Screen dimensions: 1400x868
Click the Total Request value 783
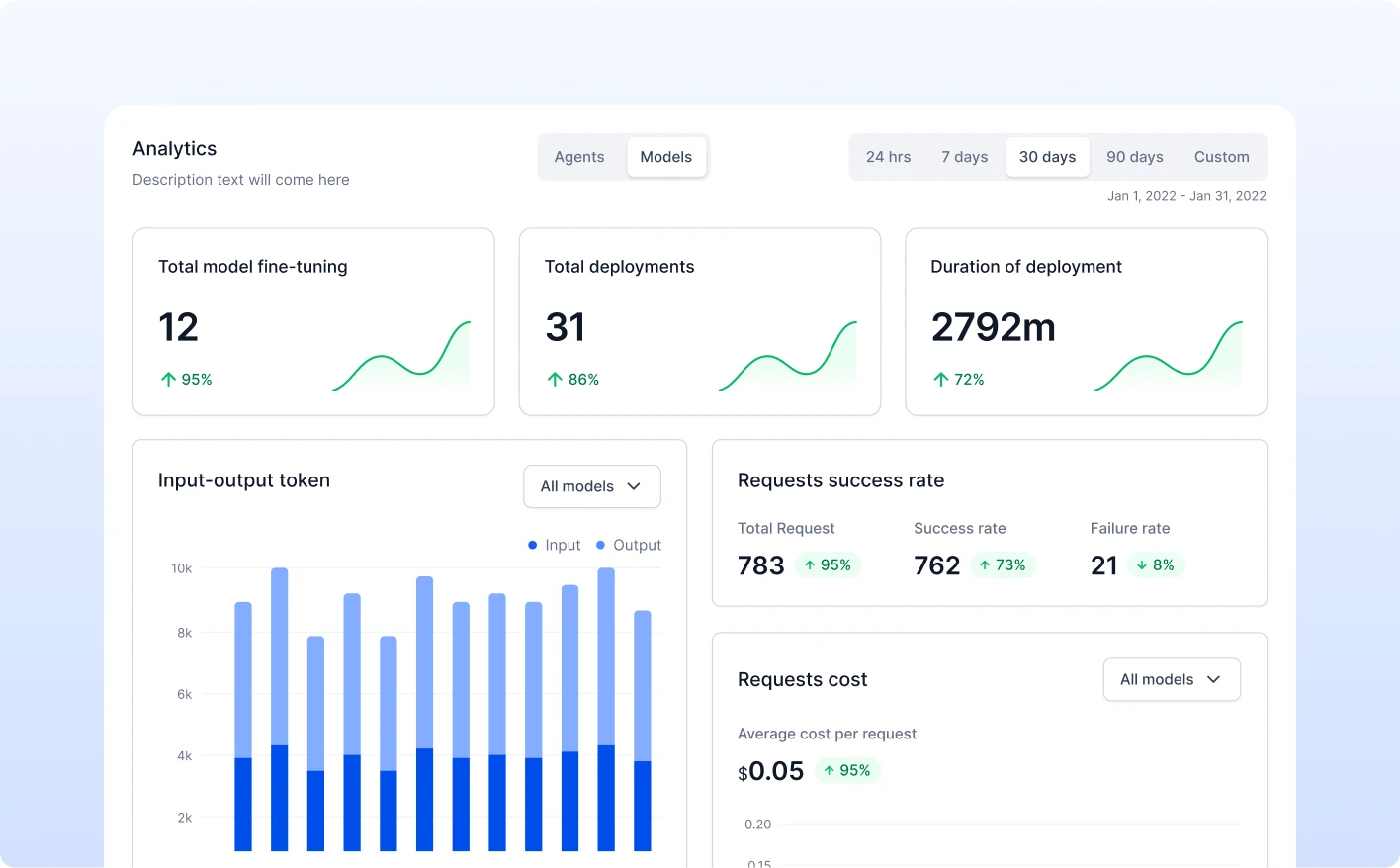[761, 565]
